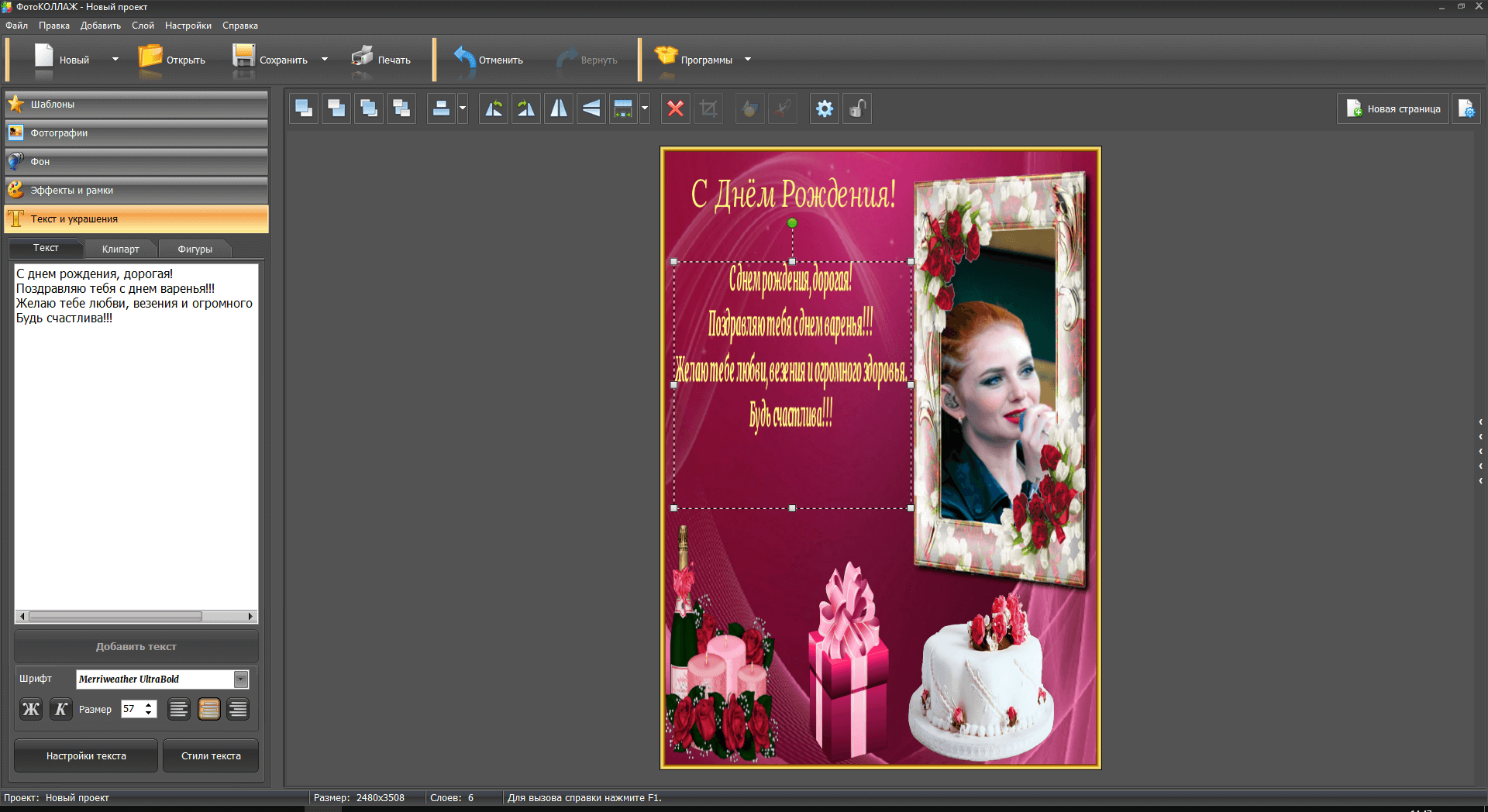Screen dimensions: 1488x812
Task: Increase font size with stepper arrow
Action: [x=149, y=705]
